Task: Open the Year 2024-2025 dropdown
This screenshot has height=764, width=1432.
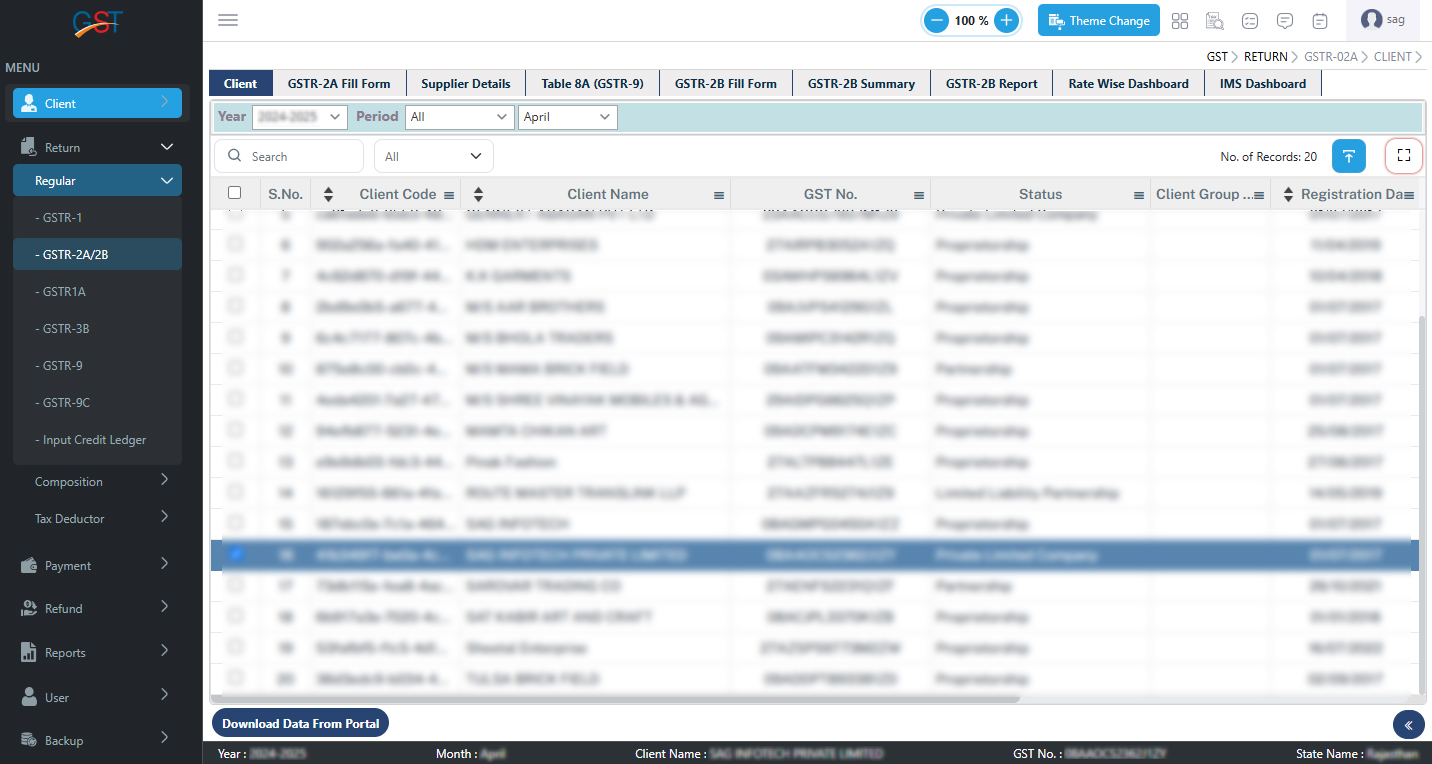Action: 299,117
